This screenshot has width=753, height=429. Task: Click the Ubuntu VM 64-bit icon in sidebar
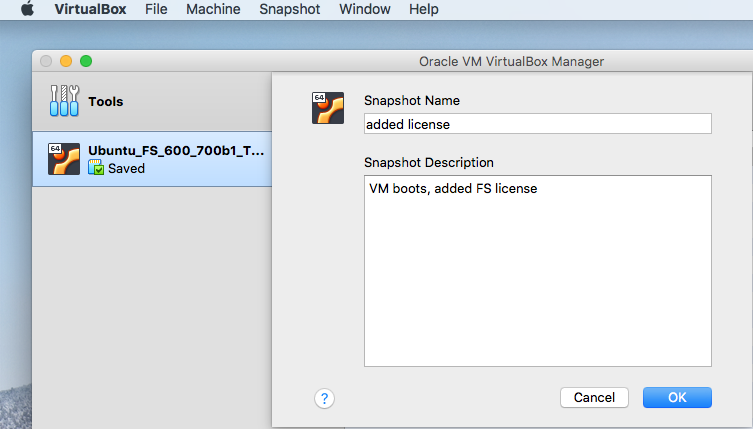[x=64, y=159]
